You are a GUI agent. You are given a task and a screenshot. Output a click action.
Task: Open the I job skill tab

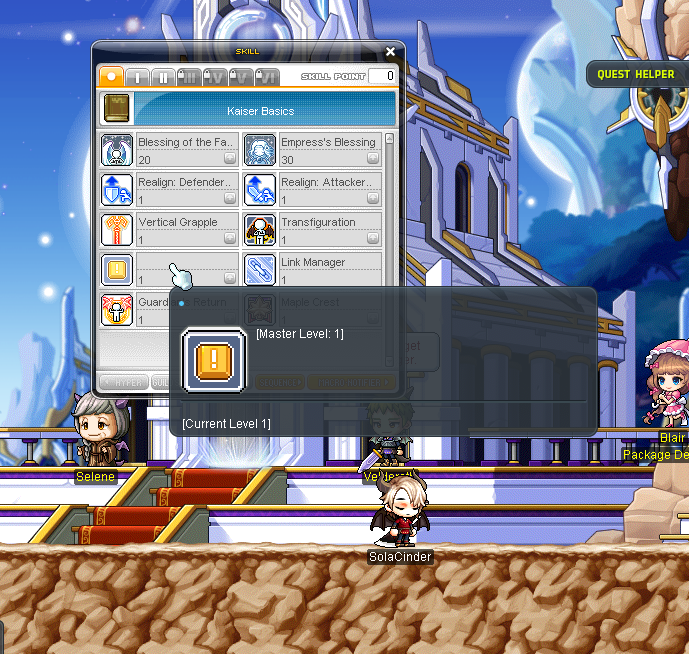click(x=137, y=77)
